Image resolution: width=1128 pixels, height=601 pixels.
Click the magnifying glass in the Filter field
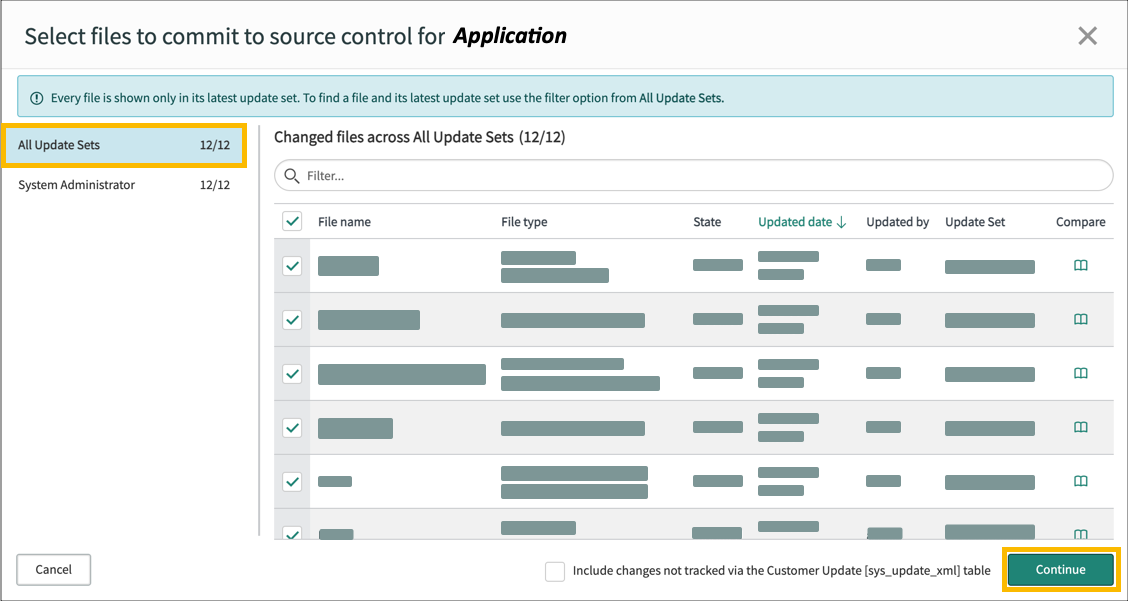(291, 175)
